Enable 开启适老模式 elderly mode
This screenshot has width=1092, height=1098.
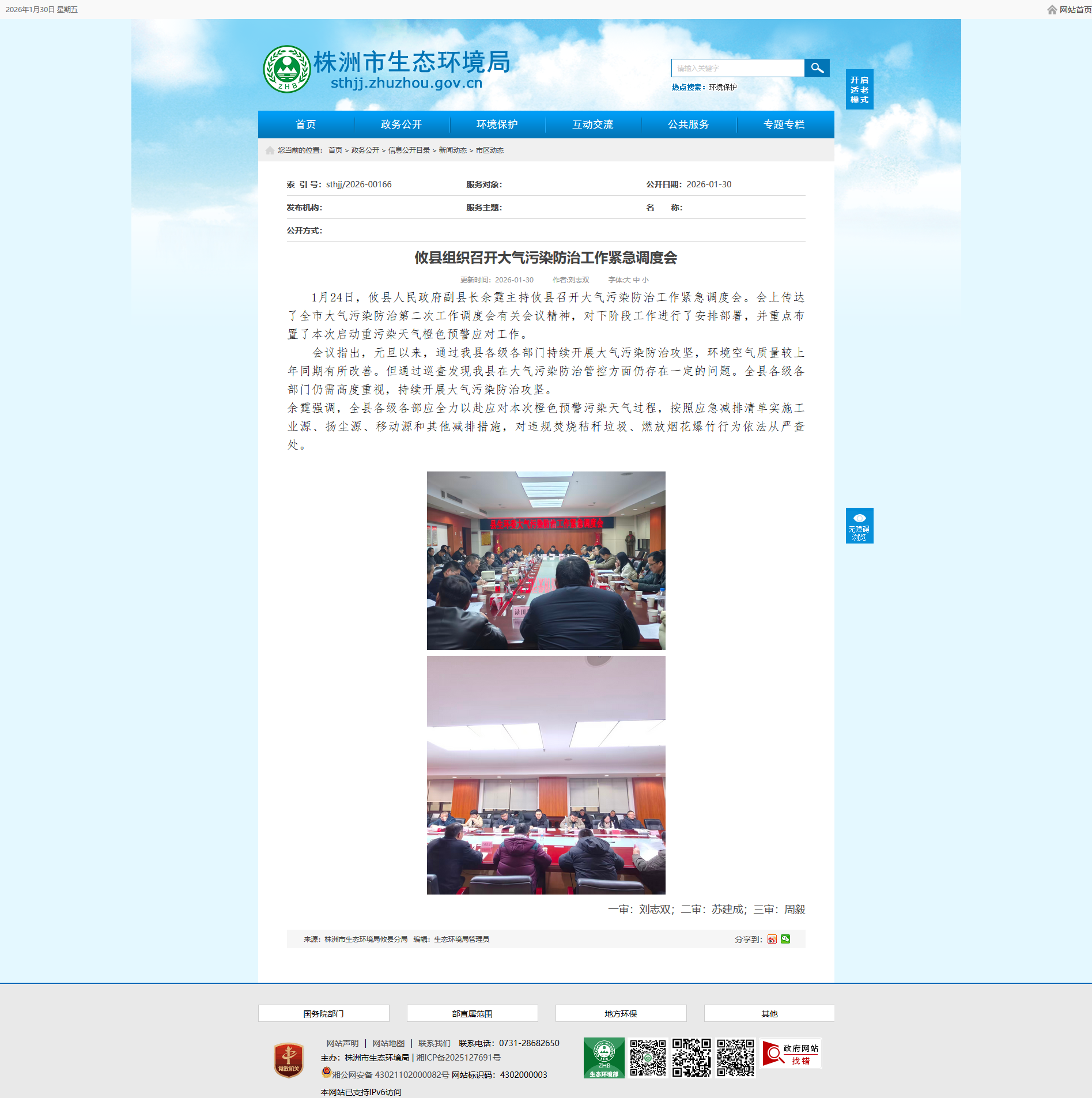click(x=859, y=90)
